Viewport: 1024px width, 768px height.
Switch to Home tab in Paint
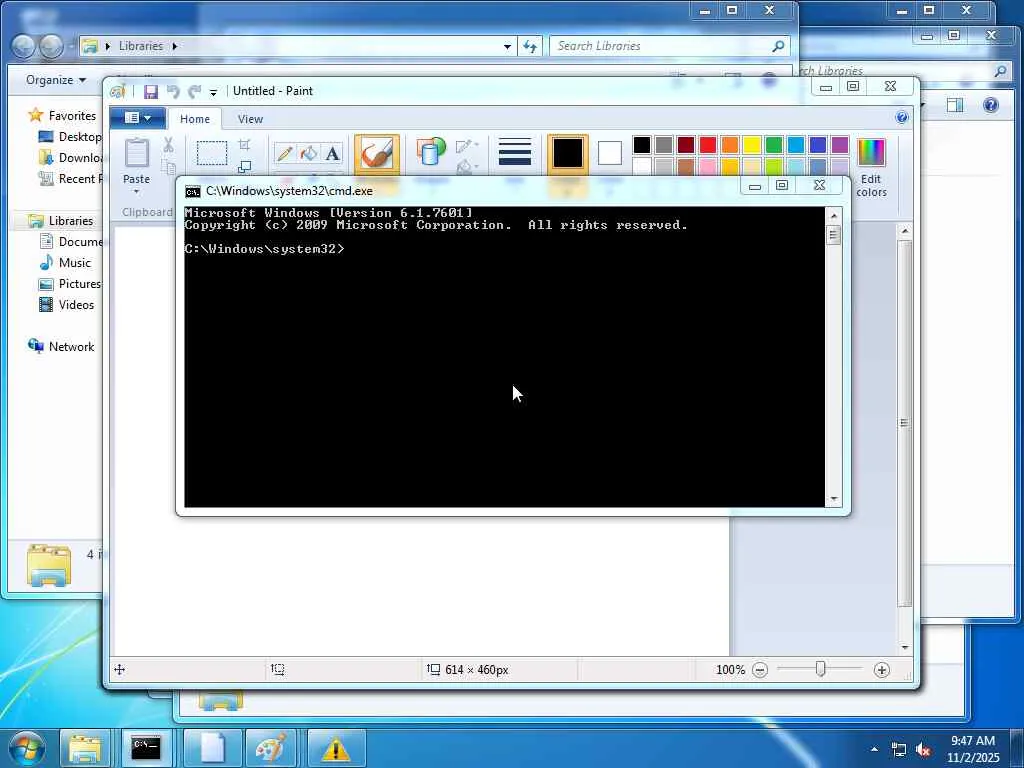pos(195,119)
